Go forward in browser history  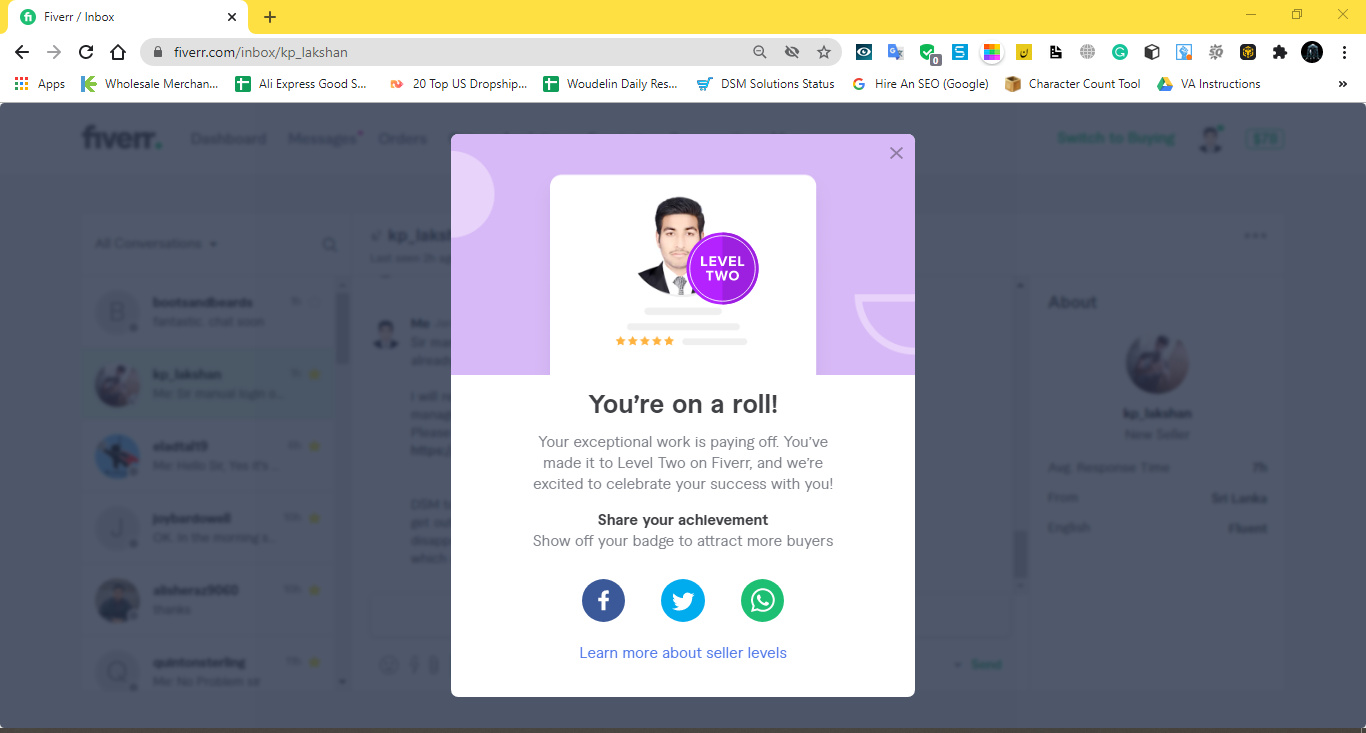pos(54,52)
